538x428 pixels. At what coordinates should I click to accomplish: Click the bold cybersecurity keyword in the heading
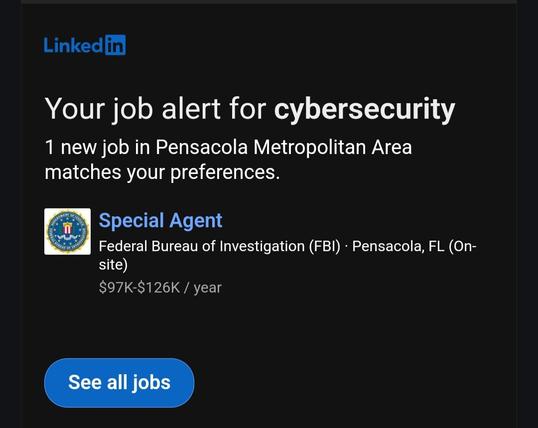(x=364, y=109)
